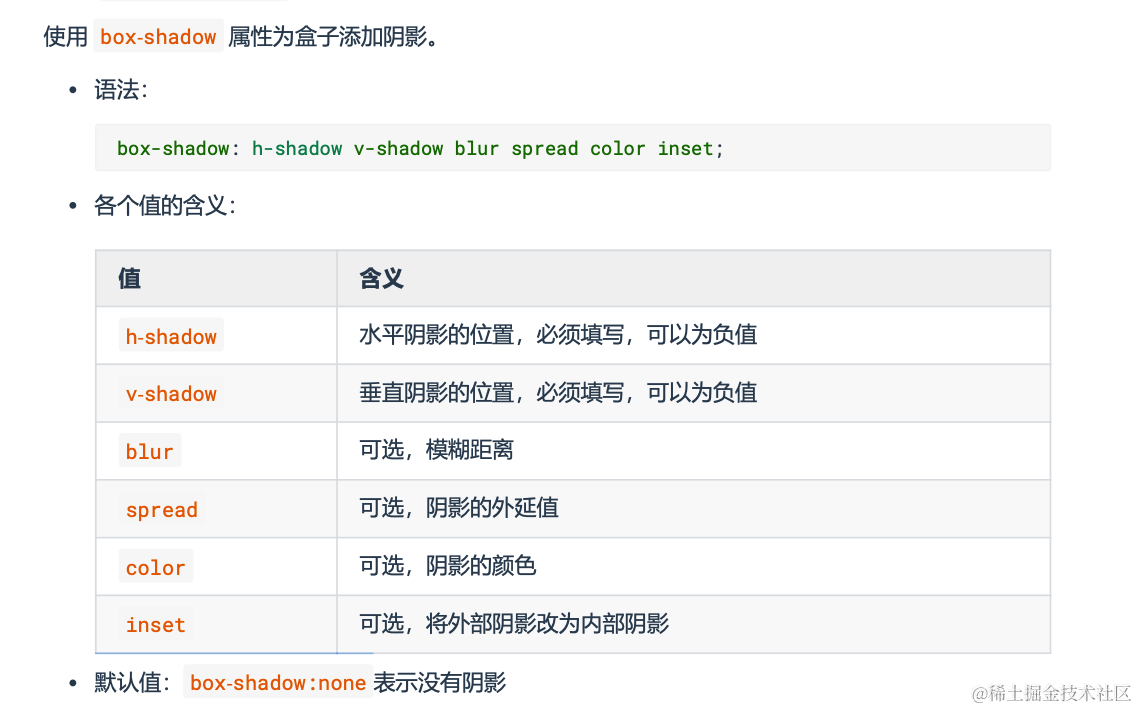The height and width of the screenshot is (710, 1138).
Task: Click the h-shadow code tag in table
Action: coord(171,336)
